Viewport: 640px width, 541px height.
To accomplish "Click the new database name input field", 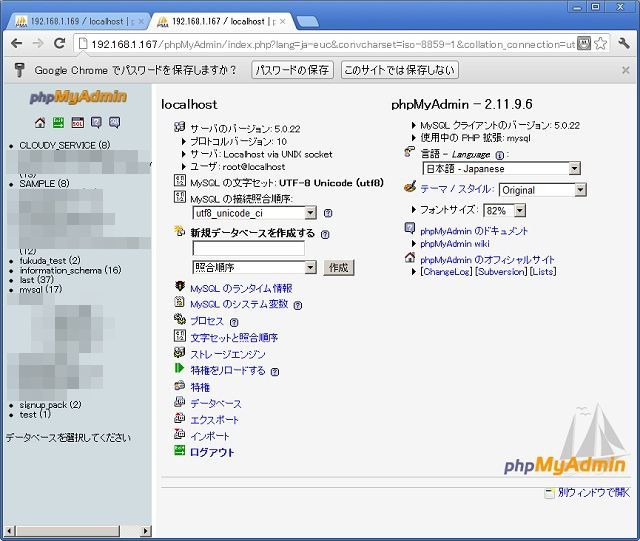I will (249, 248).
